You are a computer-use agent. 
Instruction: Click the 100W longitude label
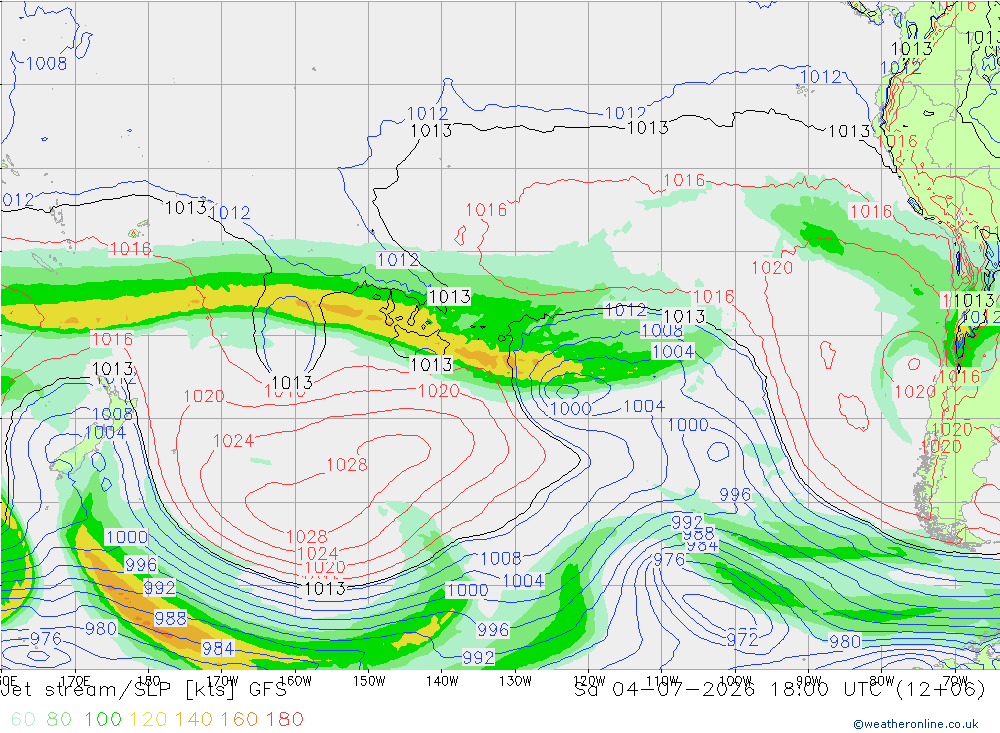[735, 681]
